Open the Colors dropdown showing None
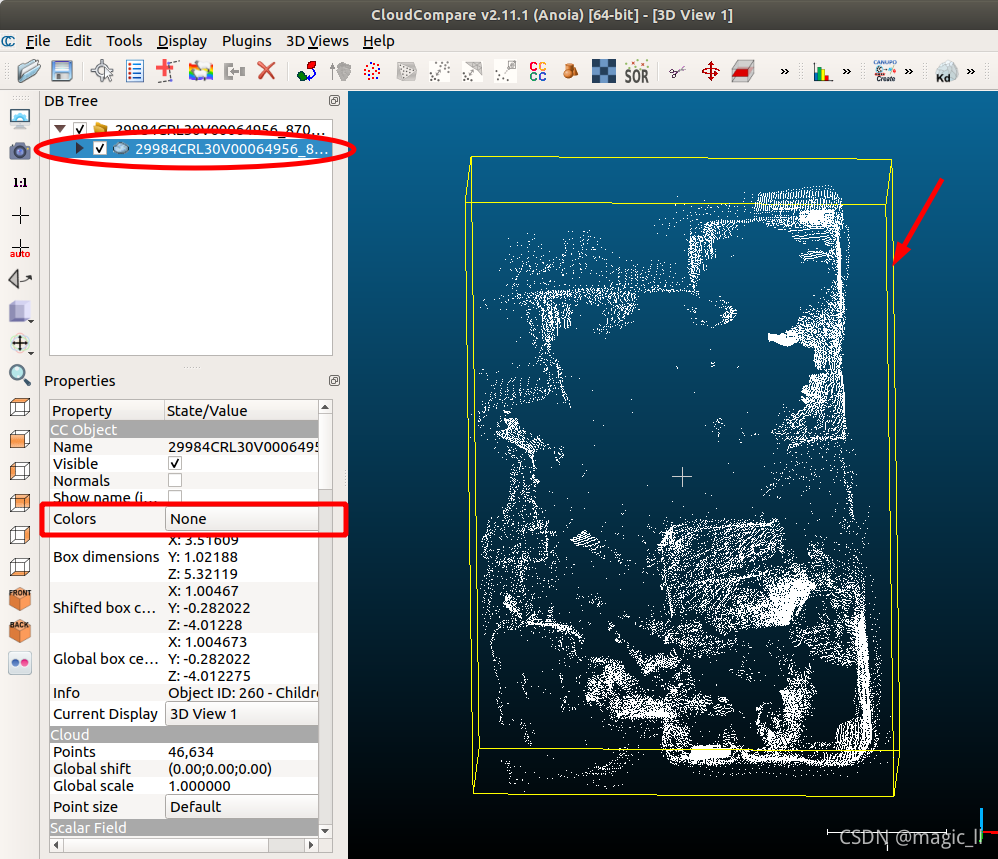 [x=242, y=519]
